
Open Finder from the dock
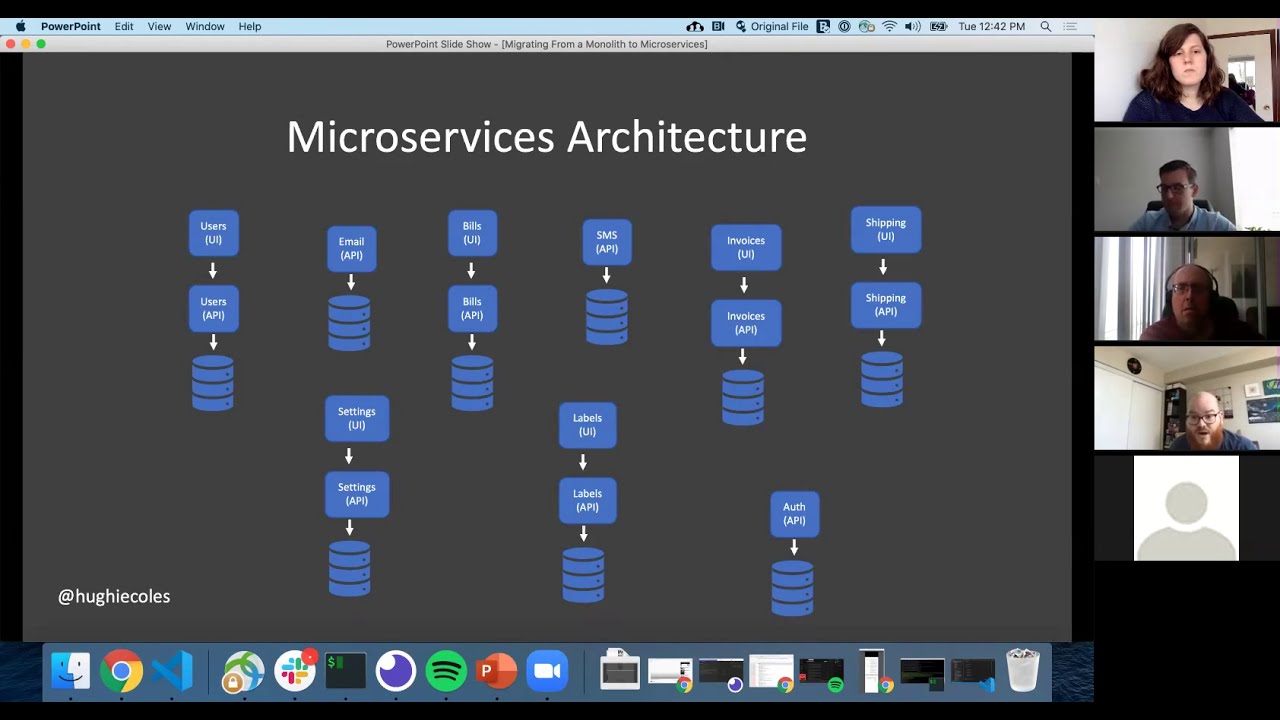(70, 671)
